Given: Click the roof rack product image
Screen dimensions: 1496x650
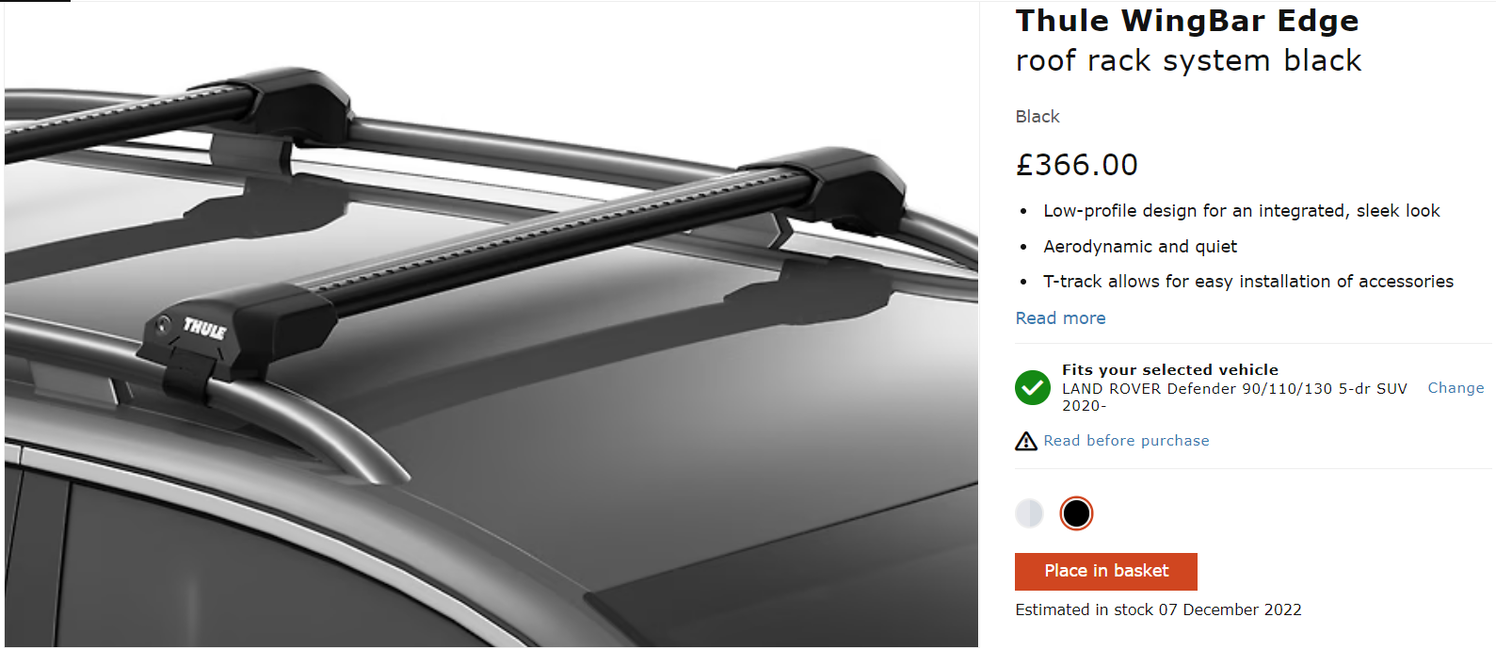Looking at the screenshot, I should [x=491, y=325].
